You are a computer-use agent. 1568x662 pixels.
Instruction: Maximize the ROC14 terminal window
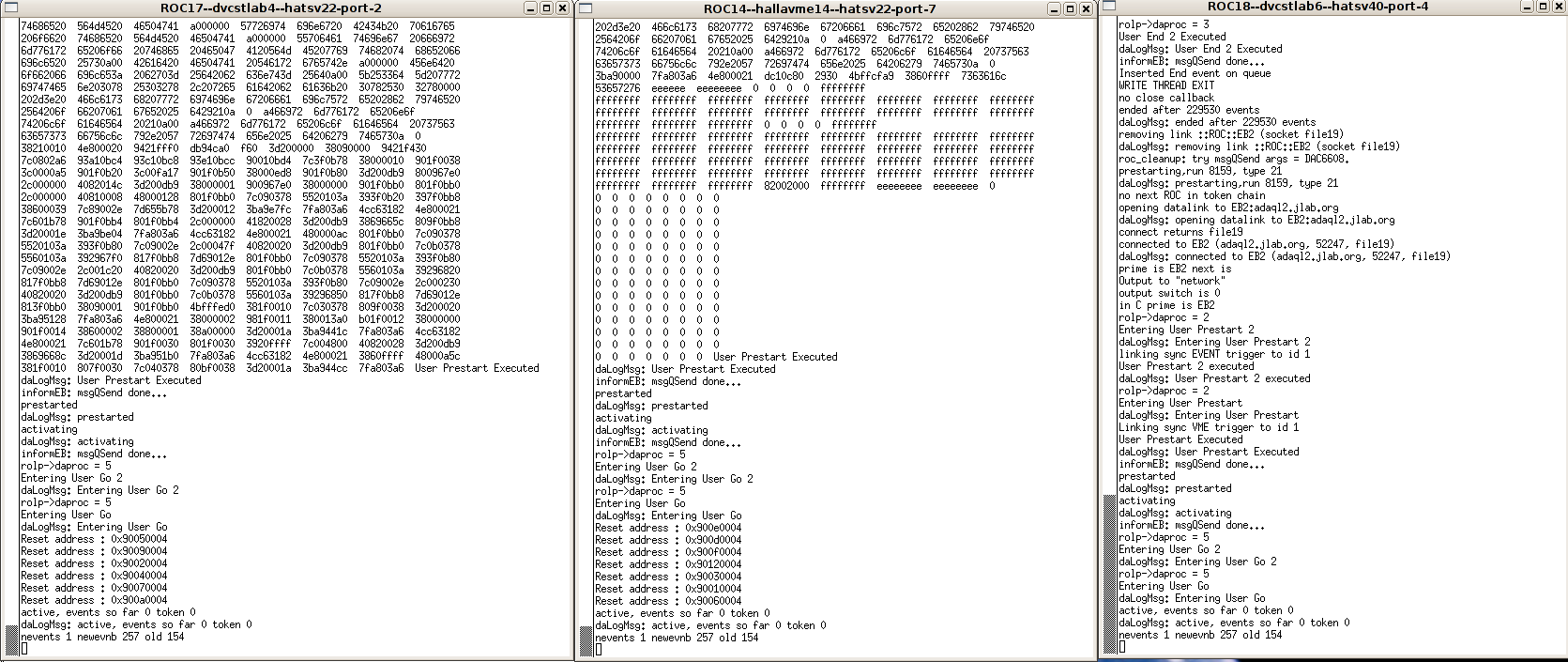(x=1072, y=8)
